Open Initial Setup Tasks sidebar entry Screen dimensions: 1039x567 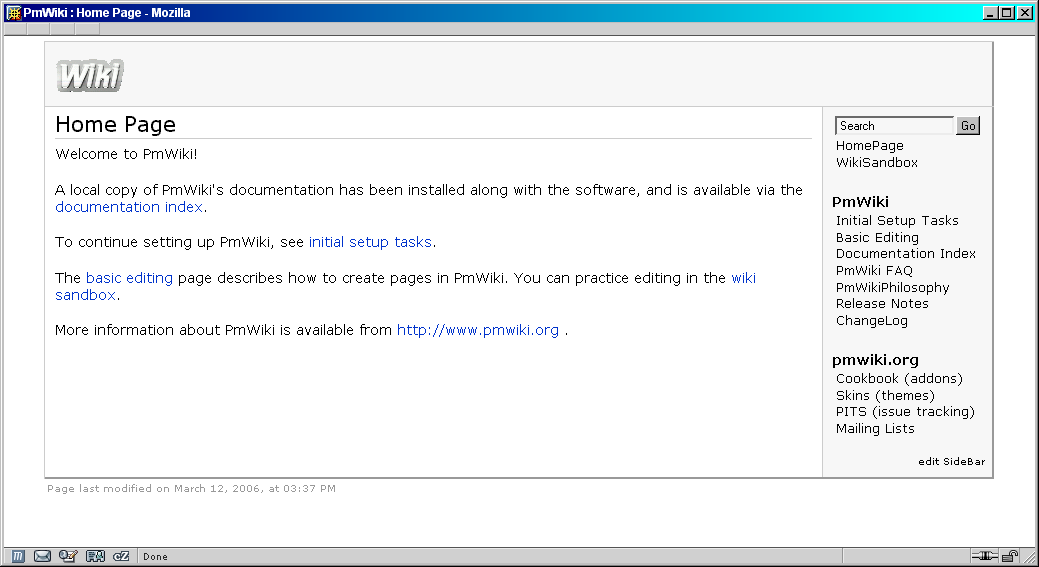point(897,221)
